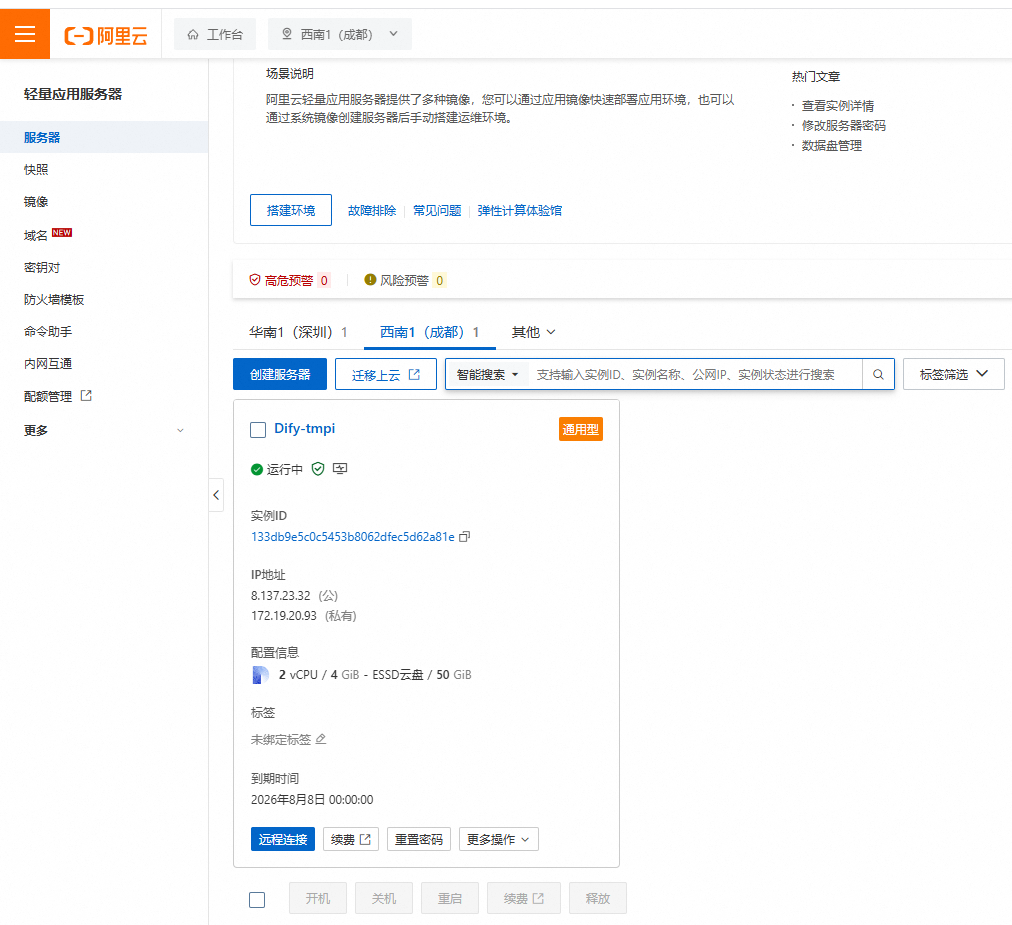Select the Dify-tmpi server checkbox

pyautogui.click(x=258, y=429)
